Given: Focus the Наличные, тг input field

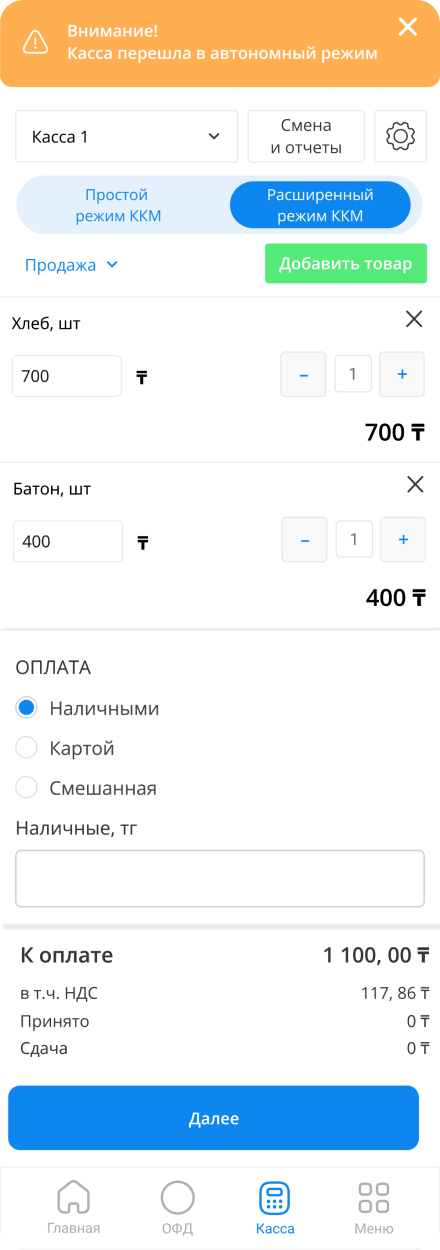Looking at the screenshot, I should pos(220,878).
